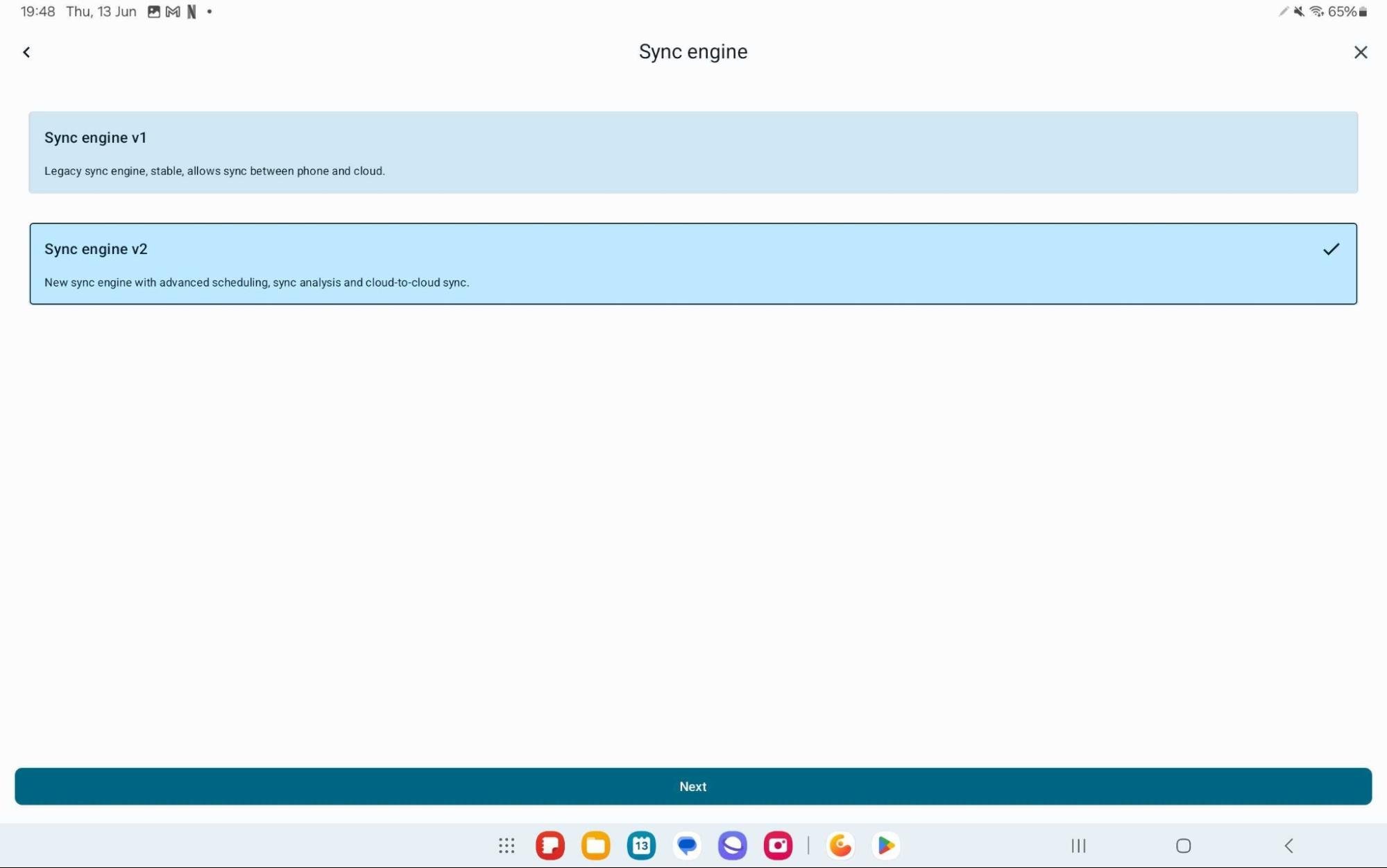
Task: Tap the Next button
Action: point(692,786)
